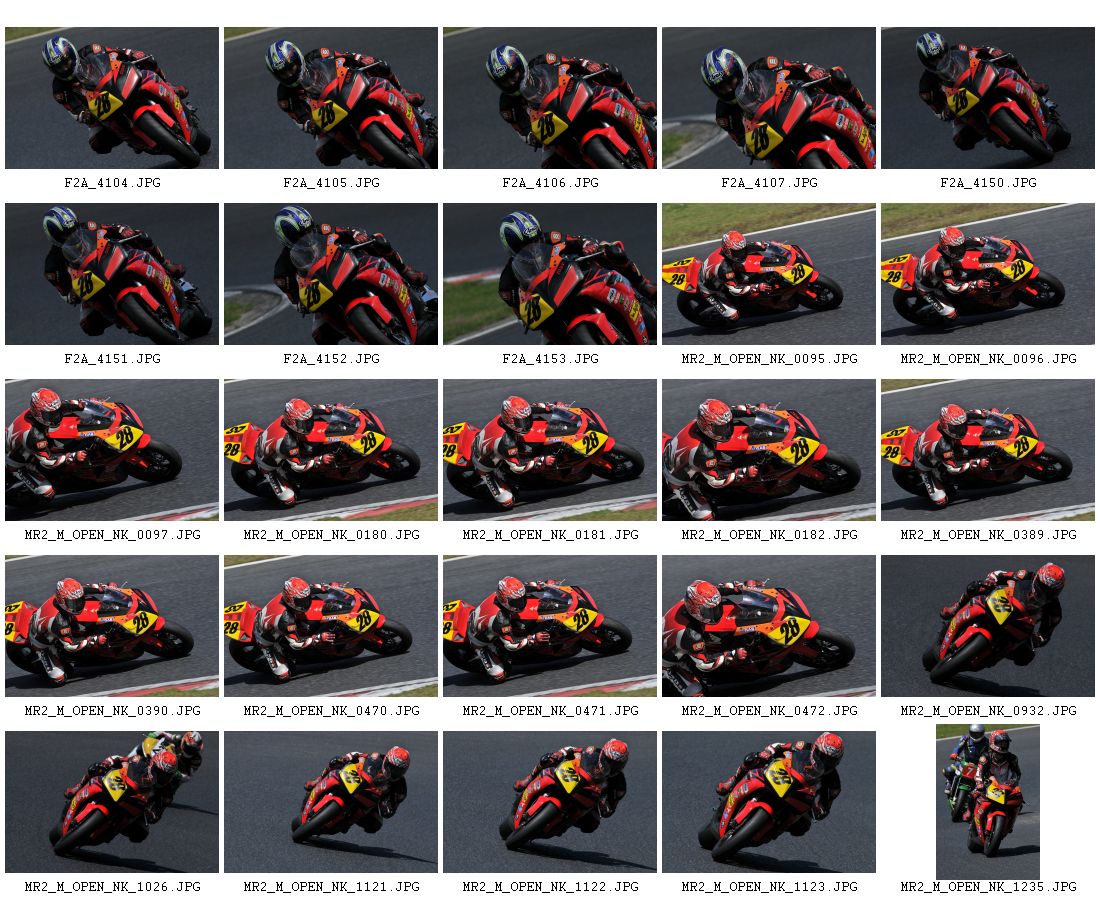This screenshot has height=900, width=1100.
Task: Open photo MR2_M_OPEN_NK_0390.JPG
Action: 112,626
